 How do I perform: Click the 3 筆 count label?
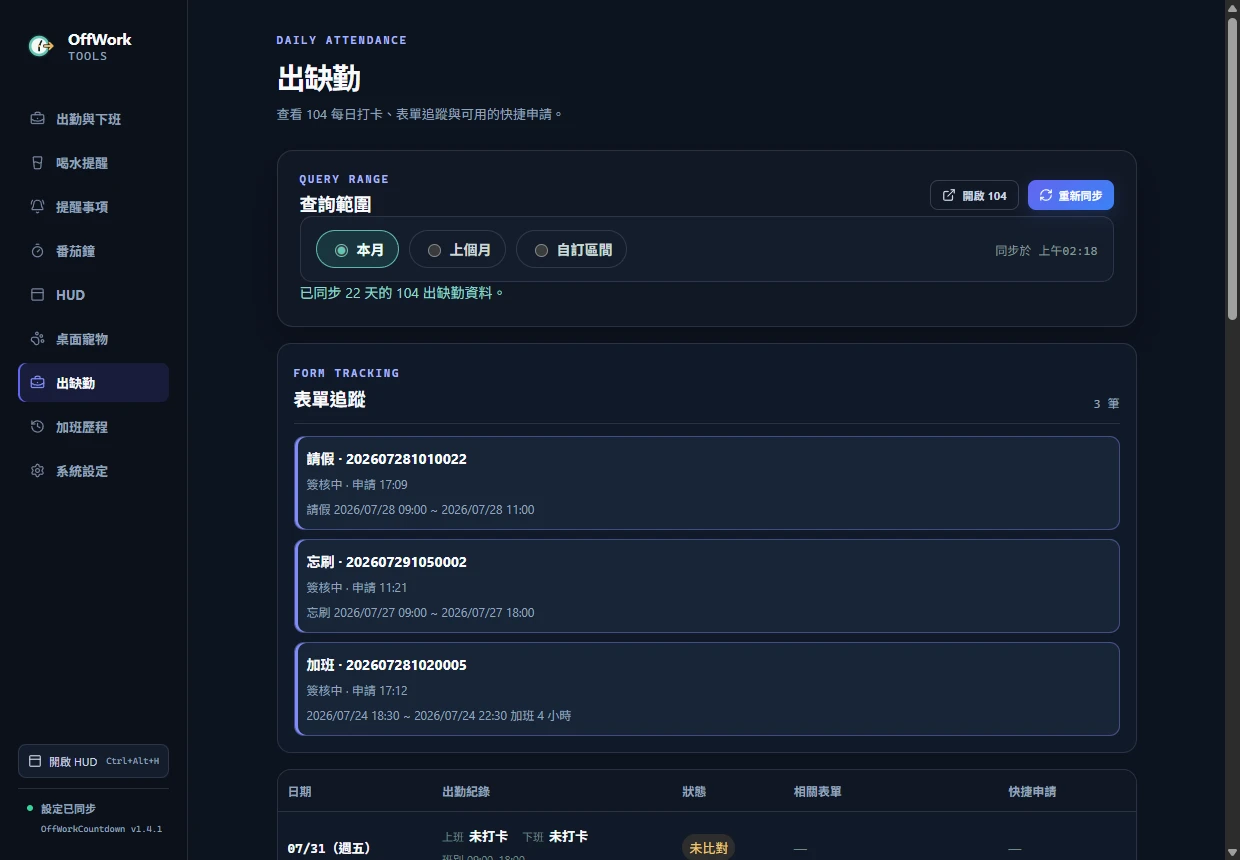tap(1106, 404)
